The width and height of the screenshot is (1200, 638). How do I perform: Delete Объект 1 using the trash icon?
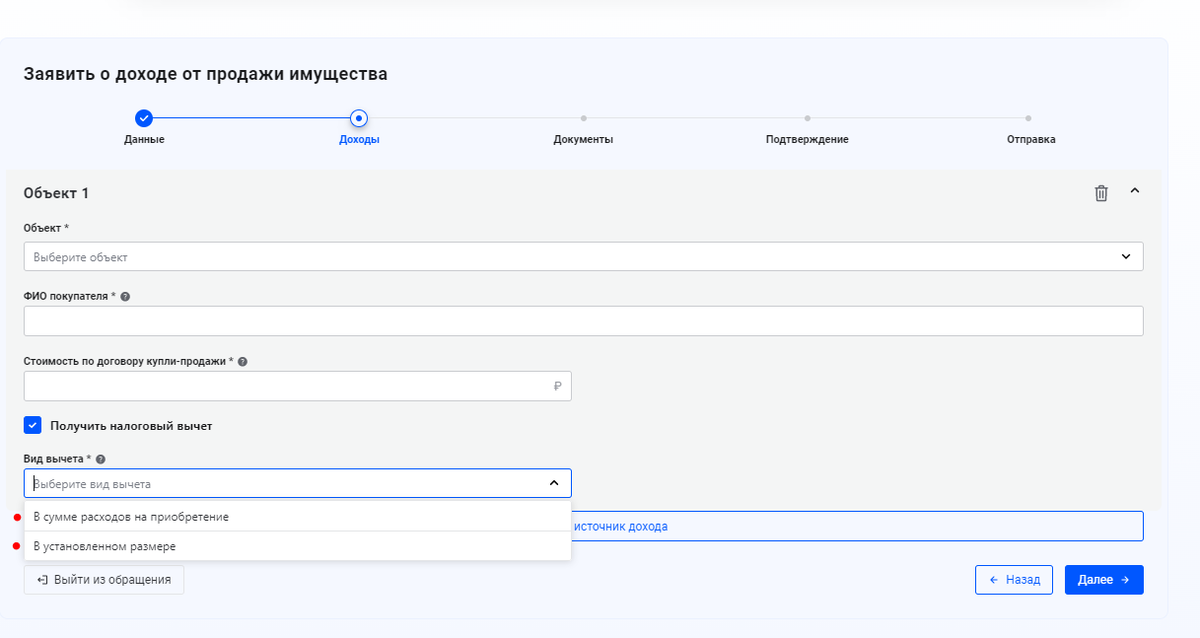pos(1101,192)
